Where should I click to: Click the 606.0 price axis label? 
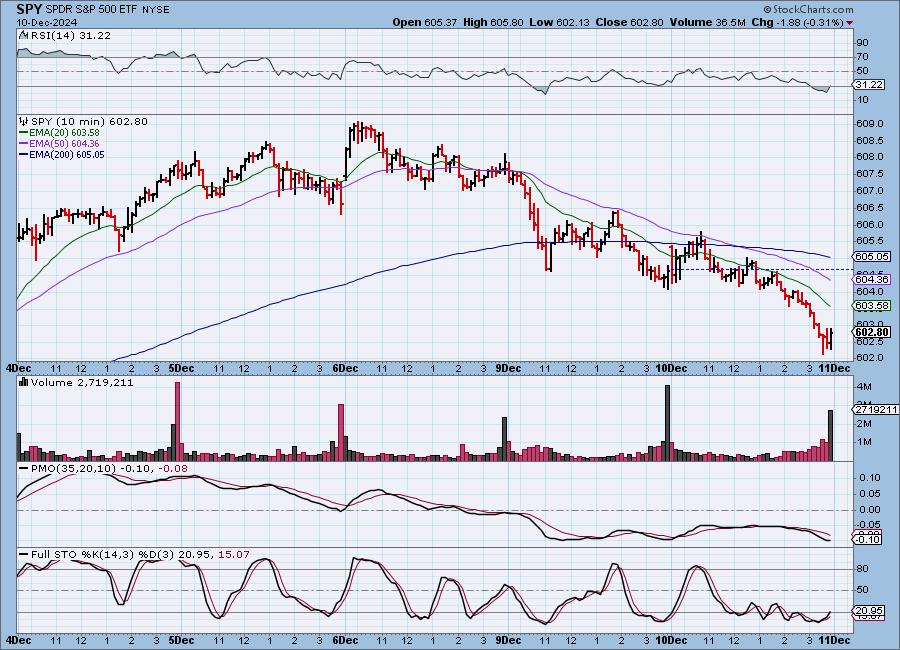869,225
